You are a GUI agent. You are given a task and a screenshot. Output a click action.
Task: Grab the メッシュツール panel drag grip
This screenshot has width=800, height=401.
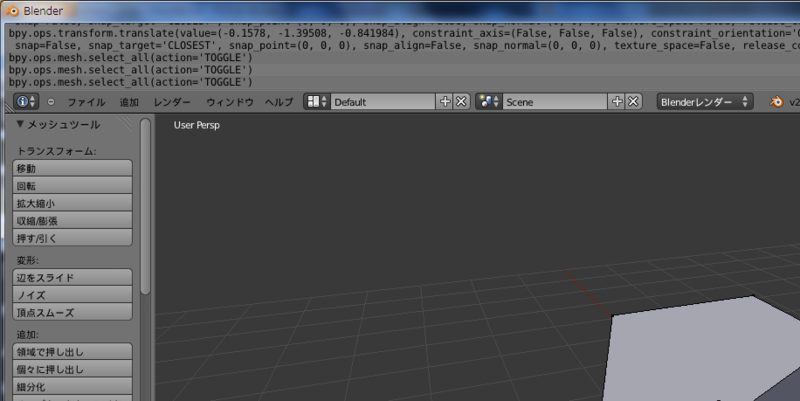124,123
